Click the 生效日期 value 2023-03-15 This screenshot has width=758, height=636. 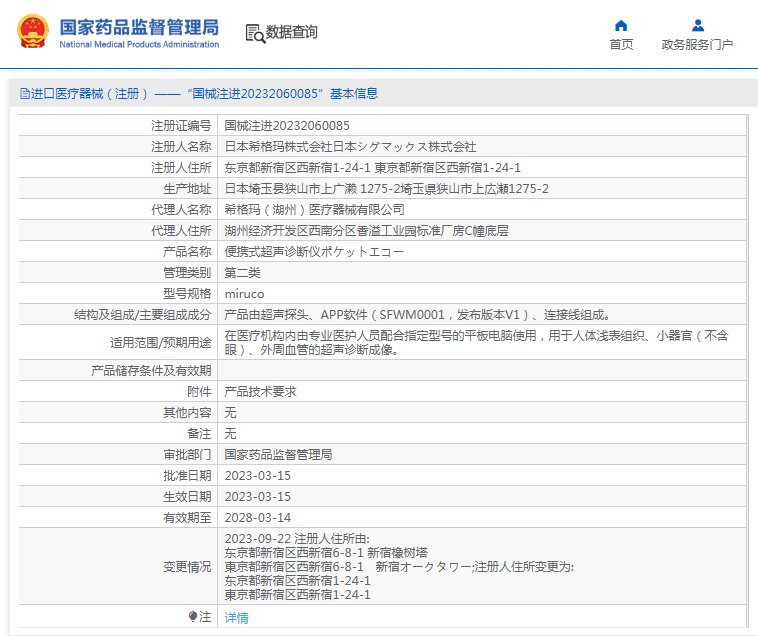[x=258, y=497]
